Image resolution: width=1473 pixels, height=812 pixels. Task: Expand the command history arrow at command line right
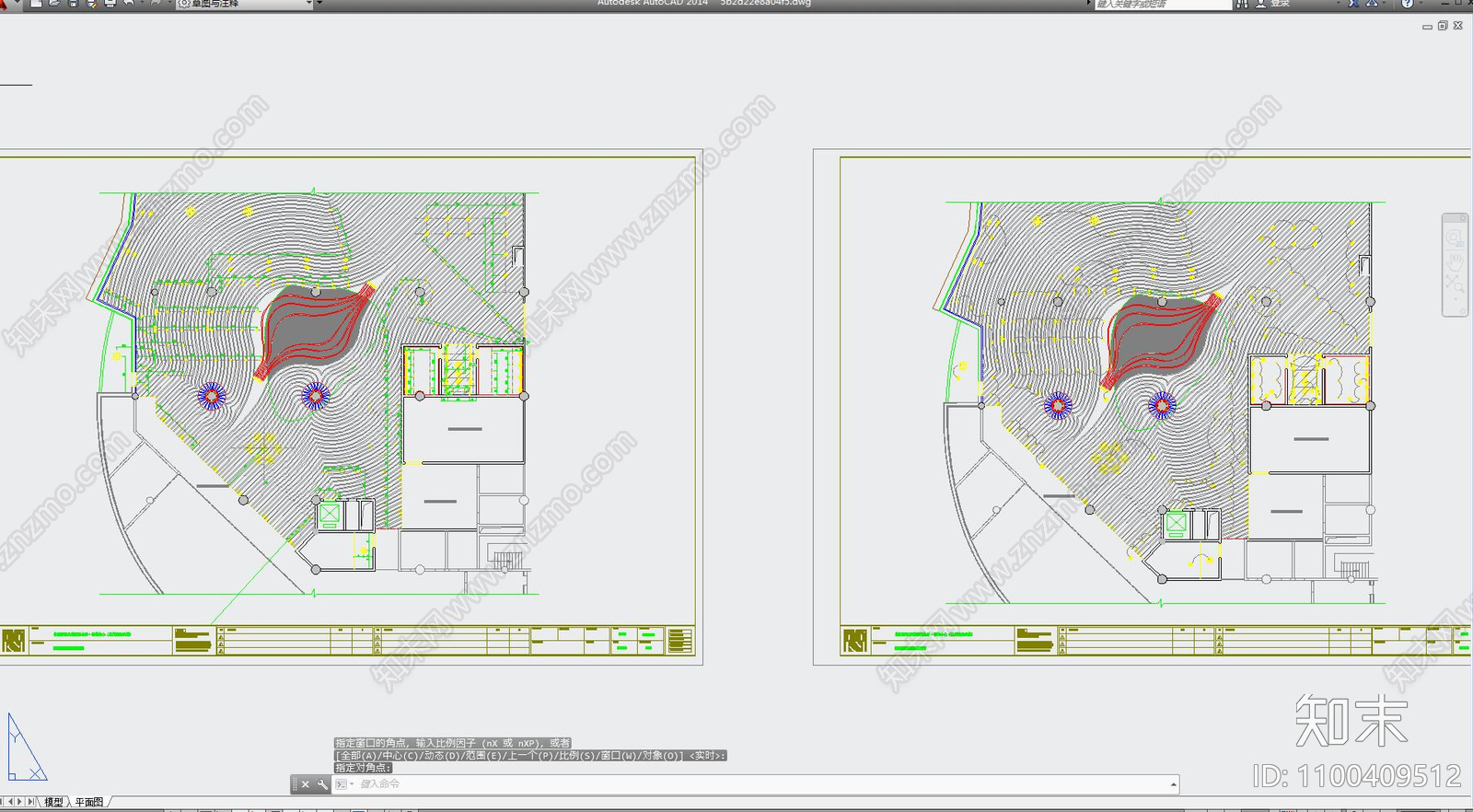1174,784
